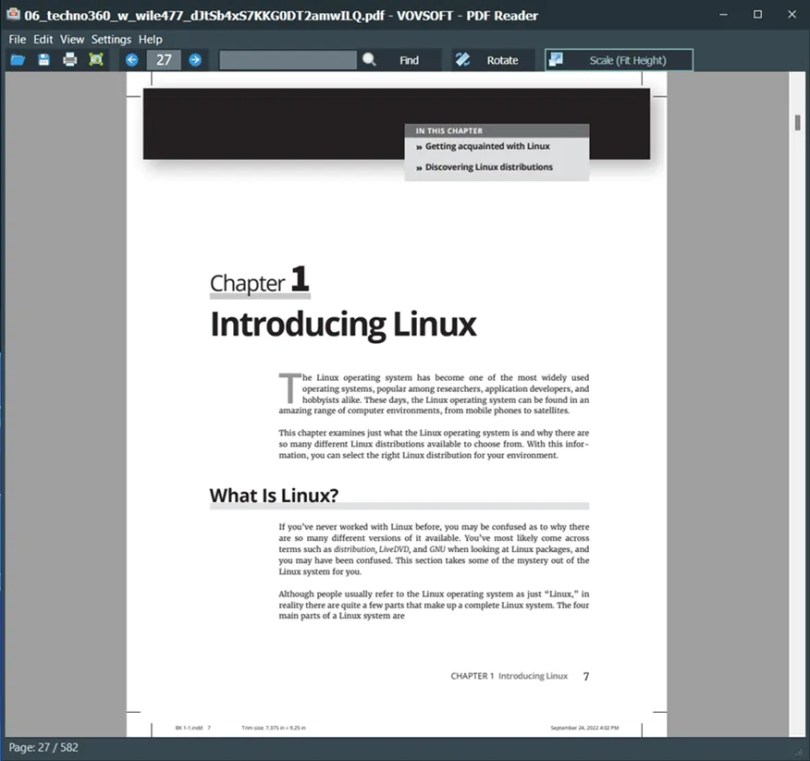Print the document using the printer icon
Viewport: 810px width, 761px height.
[70, 60]
